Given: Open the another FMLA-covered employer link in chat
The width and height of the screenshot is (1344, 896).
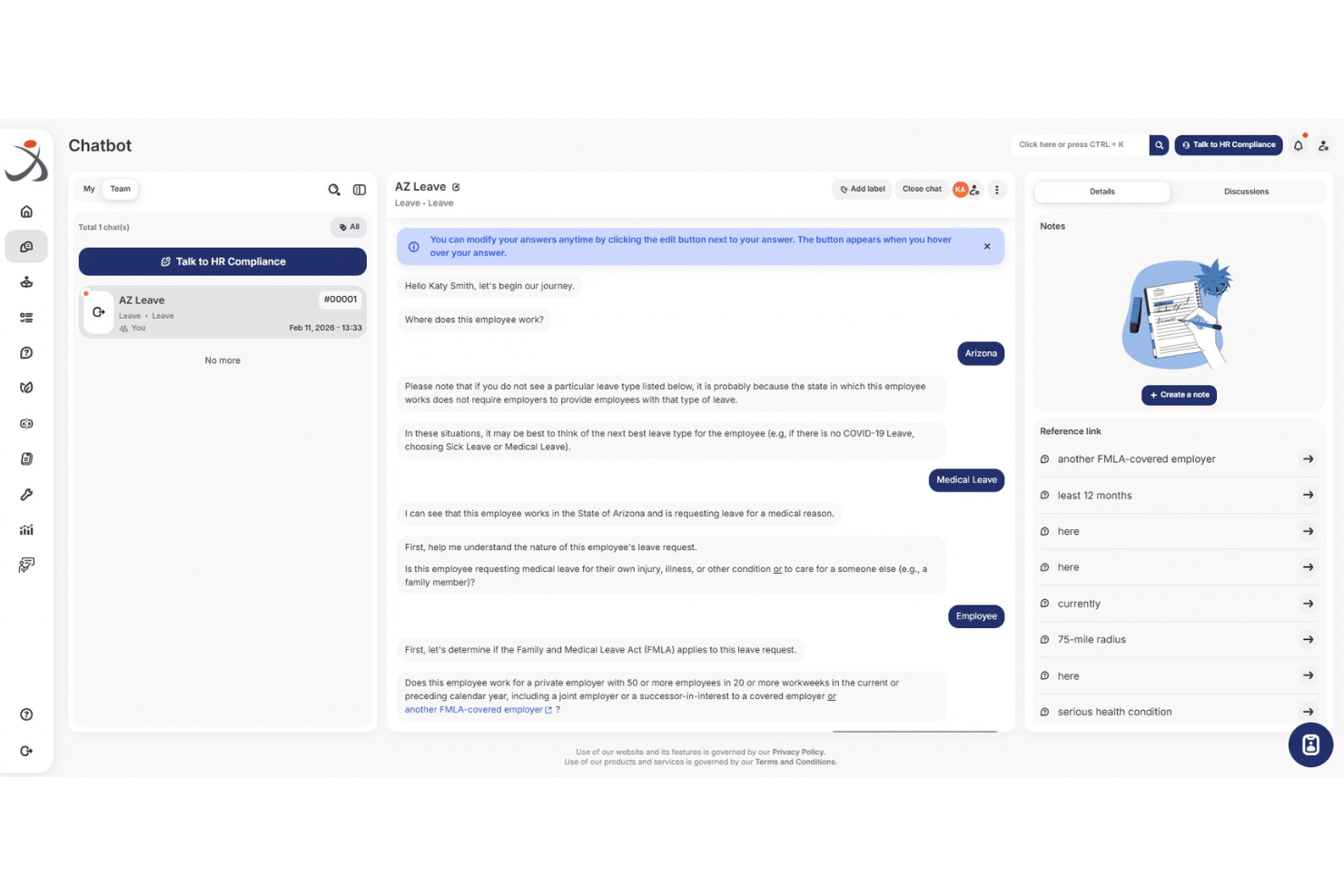Looking at the screenshot, I should (x=479, y=710).
